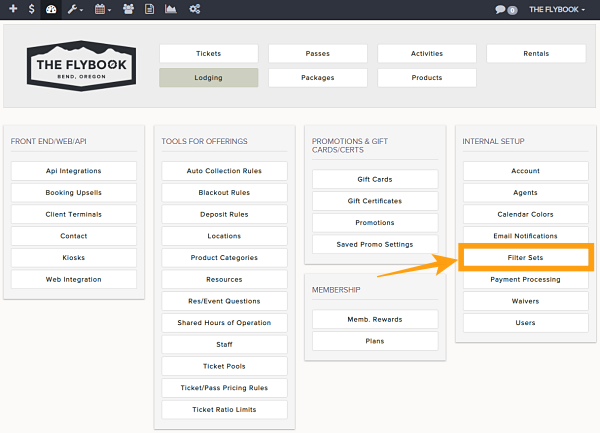Open Ticket/Pass Pricing Rules
This screenshot has width=600, height=433.
224,388
